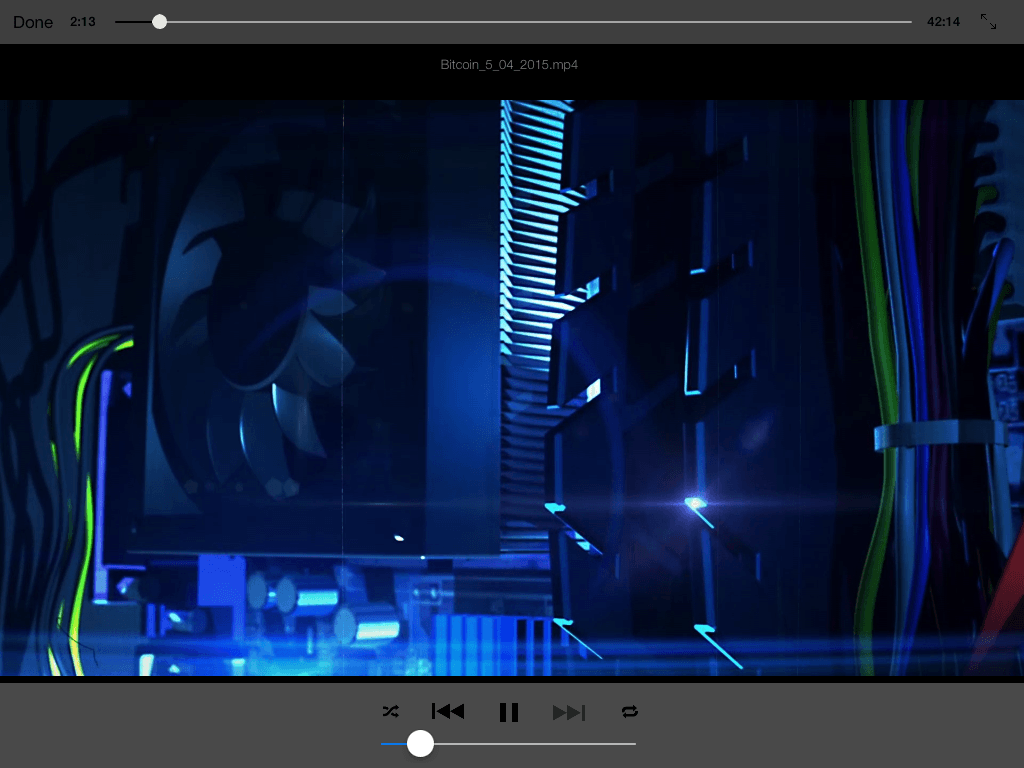1024x768 pixels.
Task: Pause the playing video
Action: pyautogui.click(x=509, y=712)
